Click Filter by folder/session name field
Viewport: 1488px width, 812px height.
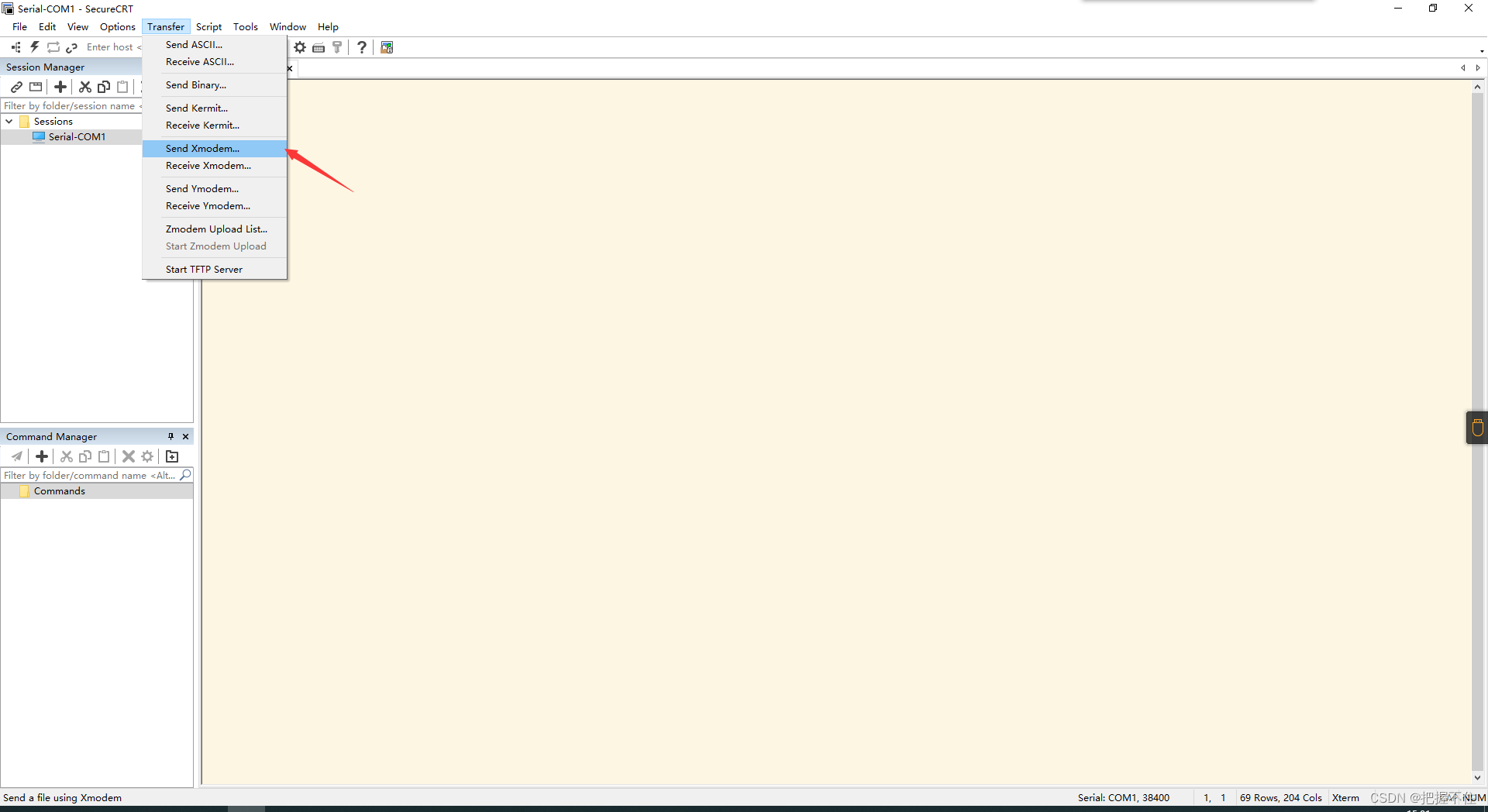point(71,106)
